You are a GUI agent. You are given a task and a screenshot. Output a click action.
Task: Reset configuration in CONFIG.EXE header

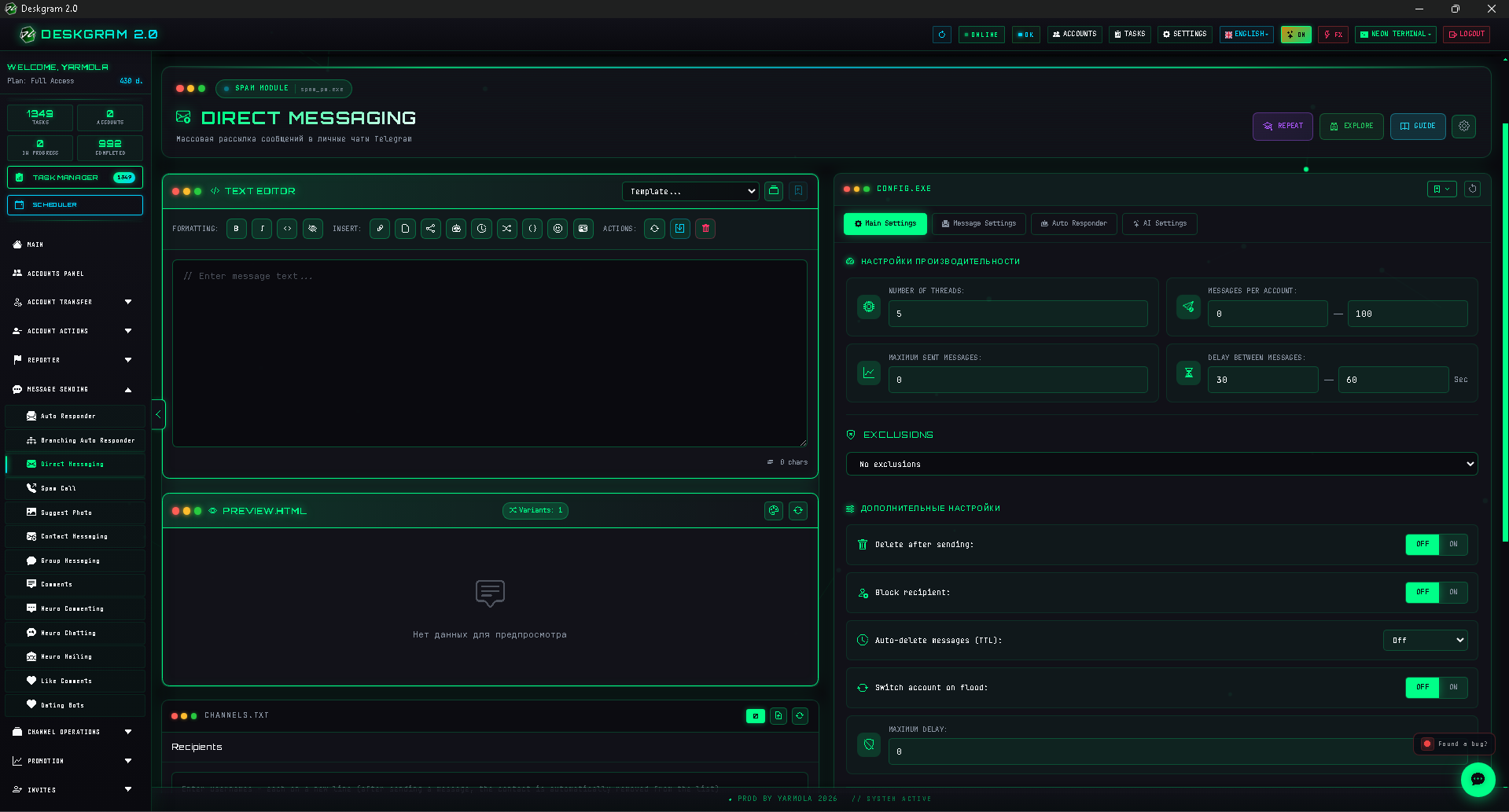click(1473, 189)
